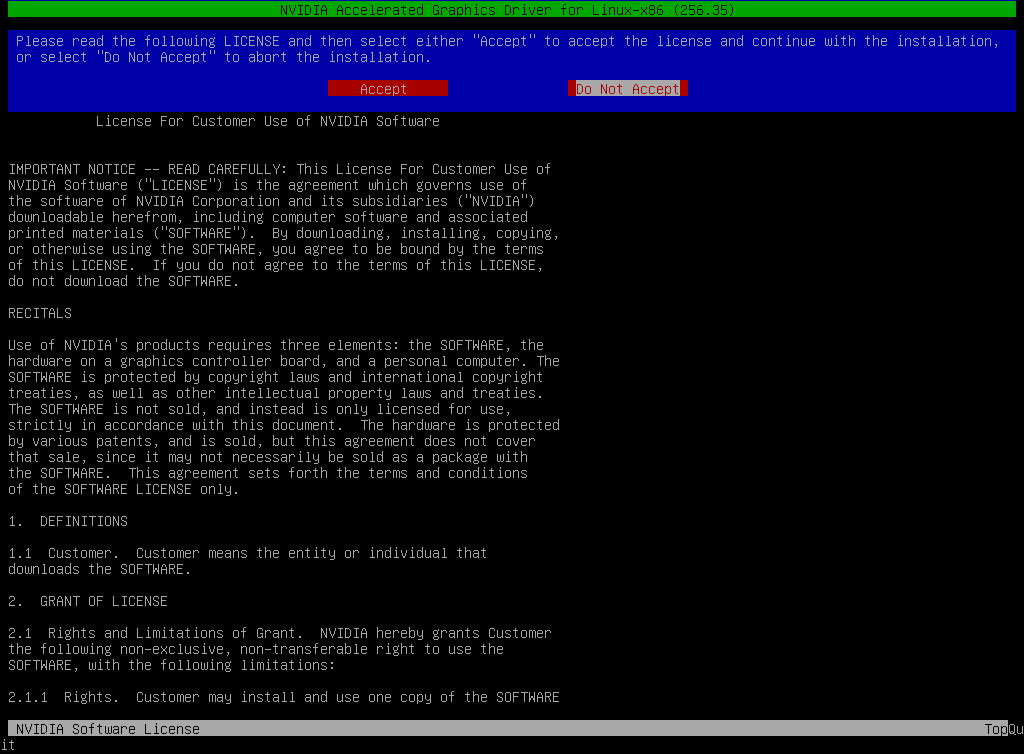The width and height of the screenshot is (1024, 754).
Task: Click the line 'downloads the SOFTWARE.'
Action: pos(99,569)
